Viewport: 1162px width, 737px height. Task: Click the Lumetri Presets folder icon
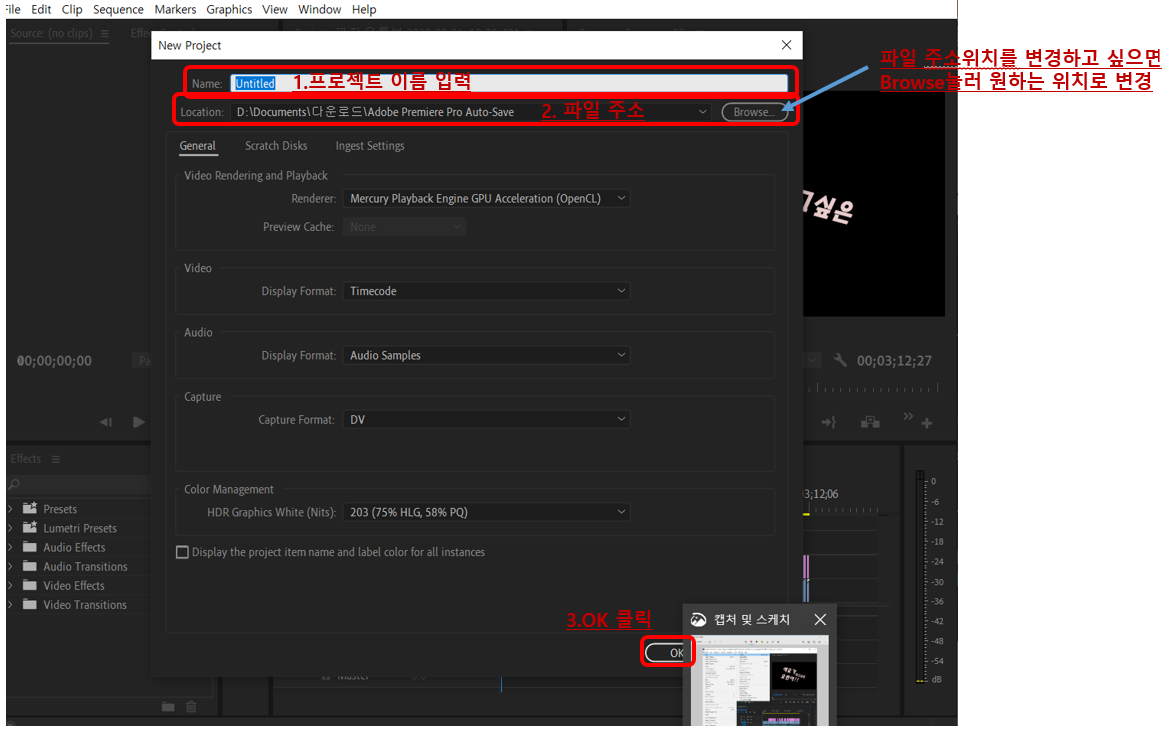pyautogui.click(x=30, y=527)
